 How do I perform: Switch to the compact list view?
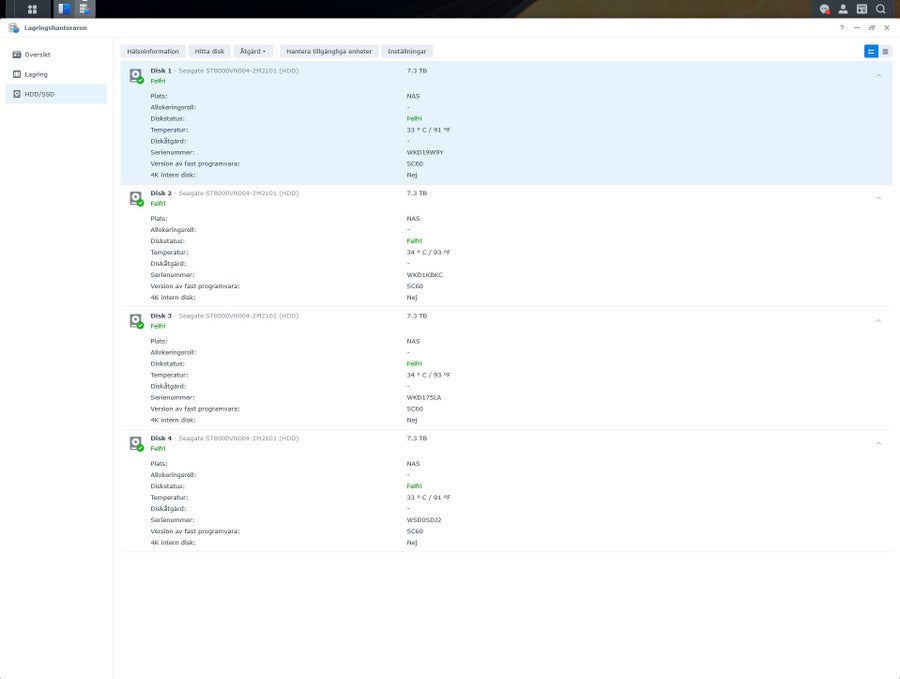pyautogui.click(x=885, y=52)
